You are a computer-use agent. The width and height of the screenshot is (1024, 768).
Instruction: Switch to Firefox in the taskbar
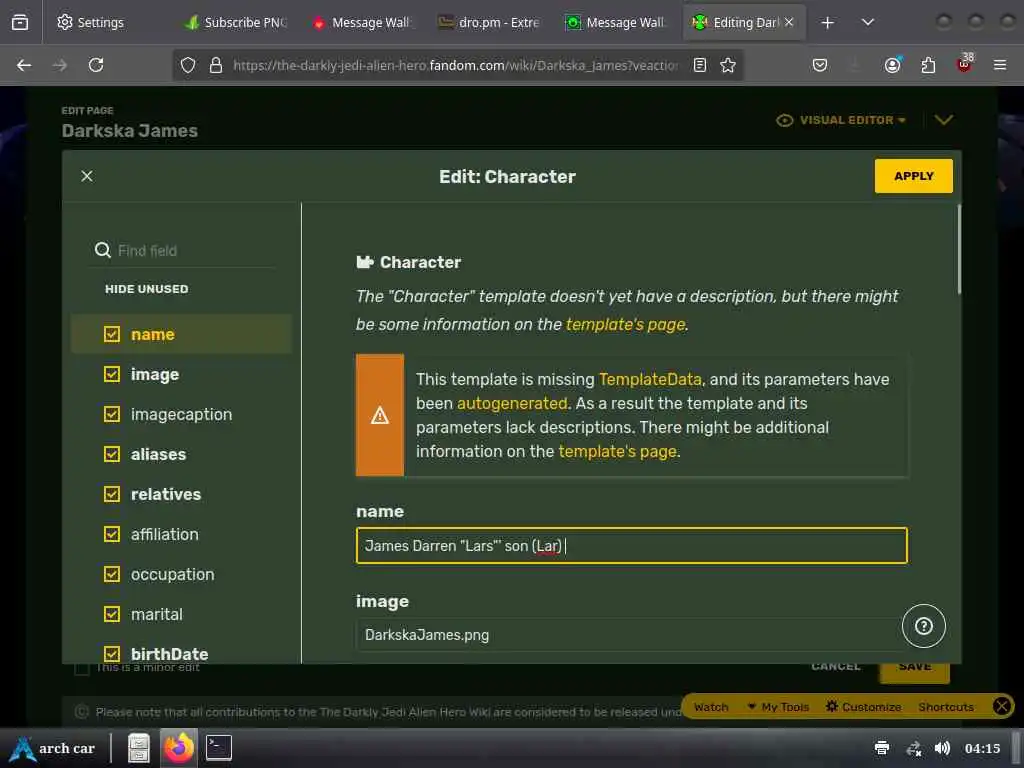pyautogui.click(x=178, y=748)
